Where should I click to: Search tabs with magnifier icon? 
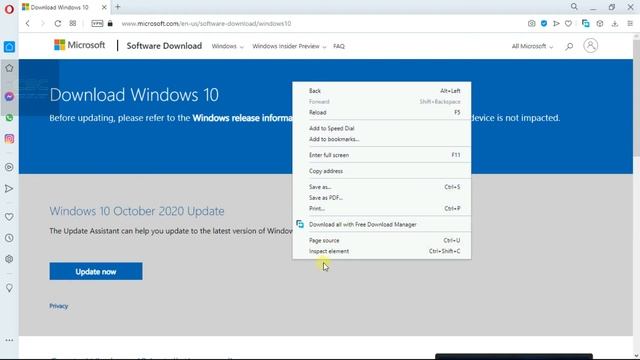point(574,7)
